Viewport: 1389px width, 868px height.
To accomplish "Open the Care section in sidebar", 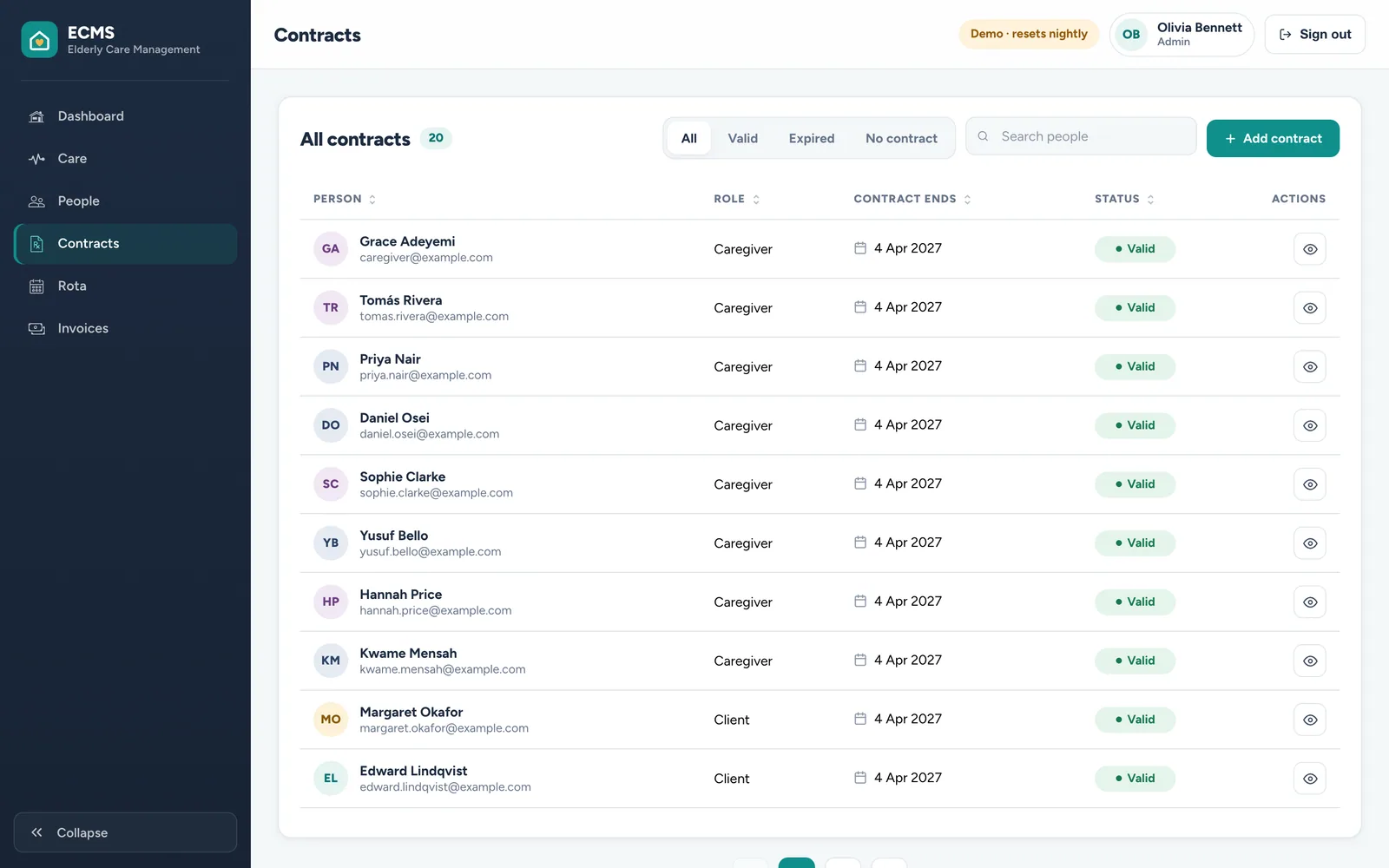I will pos(125,159).
